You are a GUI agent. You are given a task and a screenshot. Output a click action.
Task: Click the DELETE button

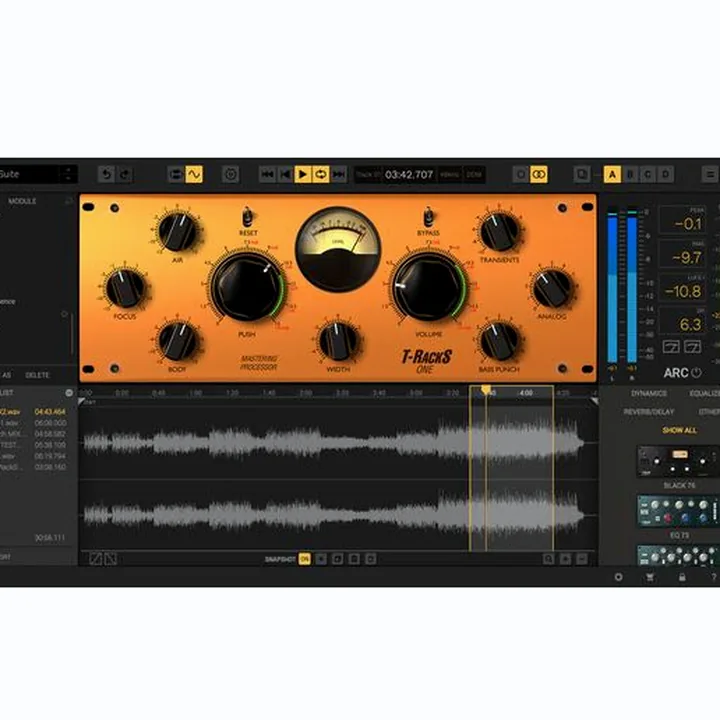[x=37, y=375]
